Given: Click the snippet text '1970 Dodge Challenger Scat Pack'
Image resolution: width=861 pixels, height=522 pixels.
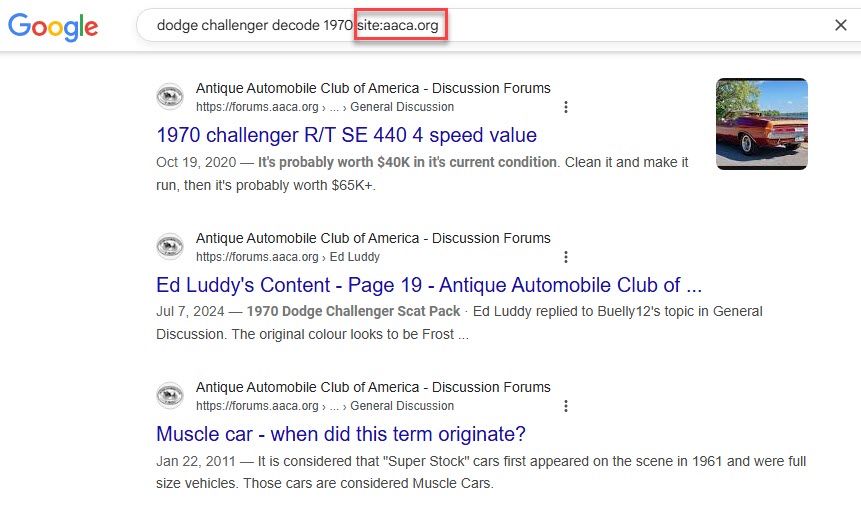Looking at the screenshot, I should [353, 311].
